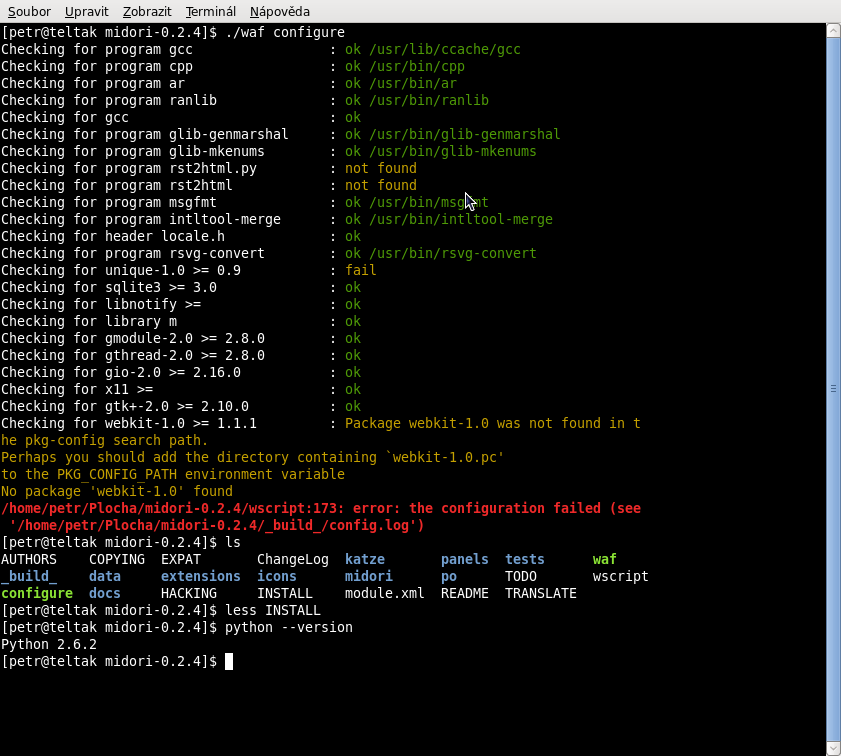Click the tests directory name
The height and width of the screenshot is (756, 841).
525,559
